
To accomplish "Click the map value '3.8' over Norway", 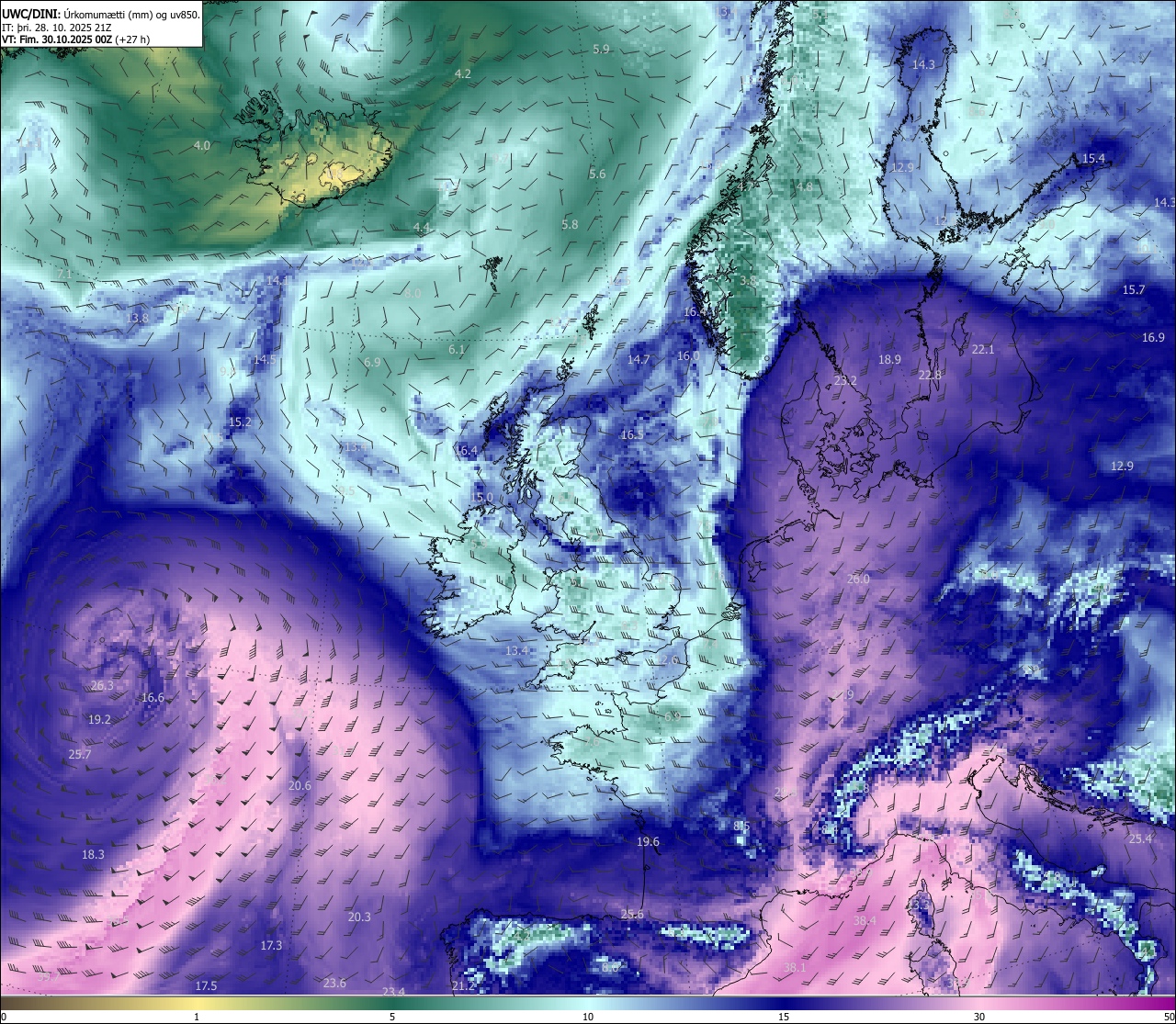I will pos(748,280).
